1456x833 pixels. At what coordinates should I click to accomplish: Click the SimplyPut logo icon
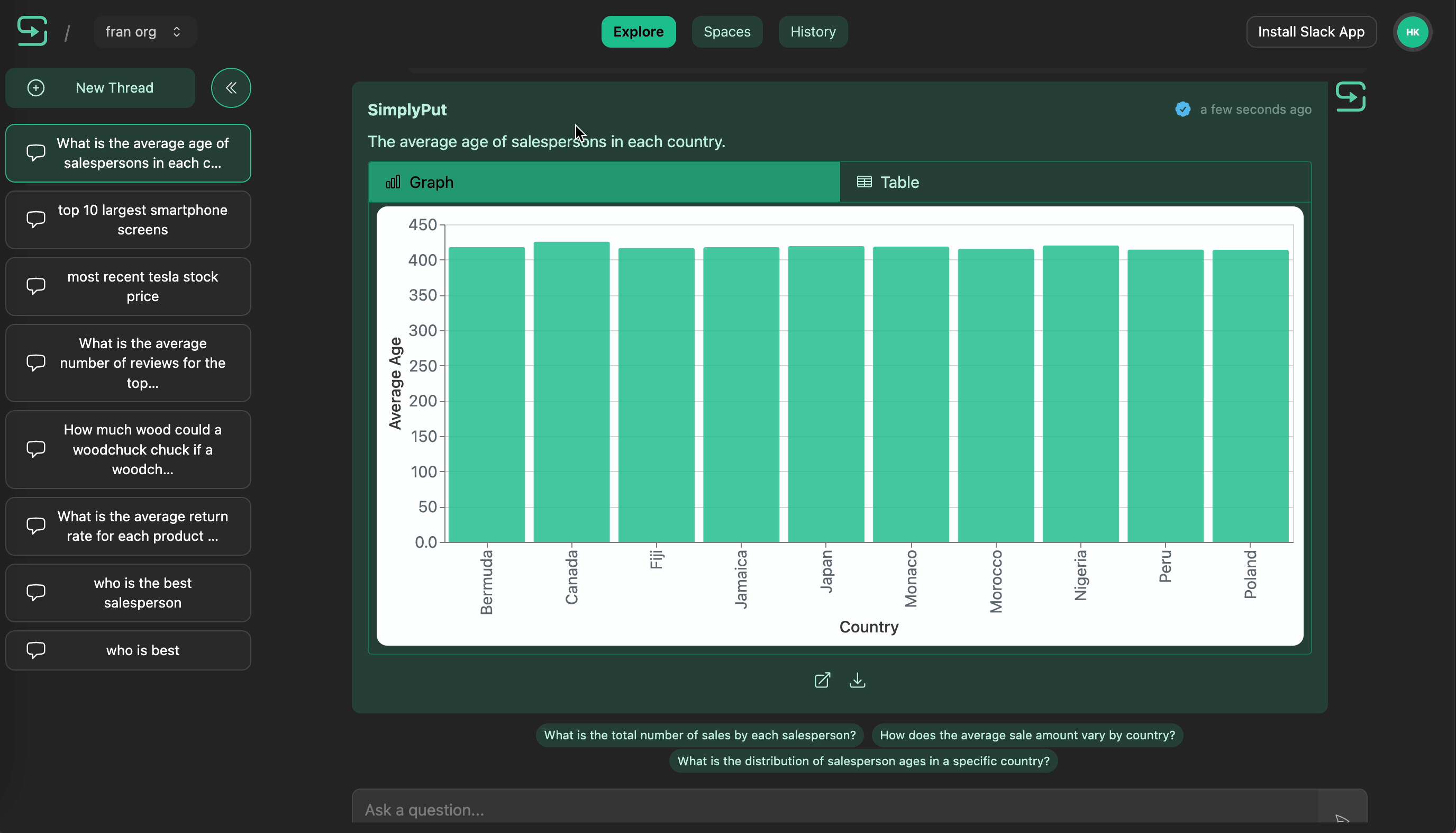31,31
